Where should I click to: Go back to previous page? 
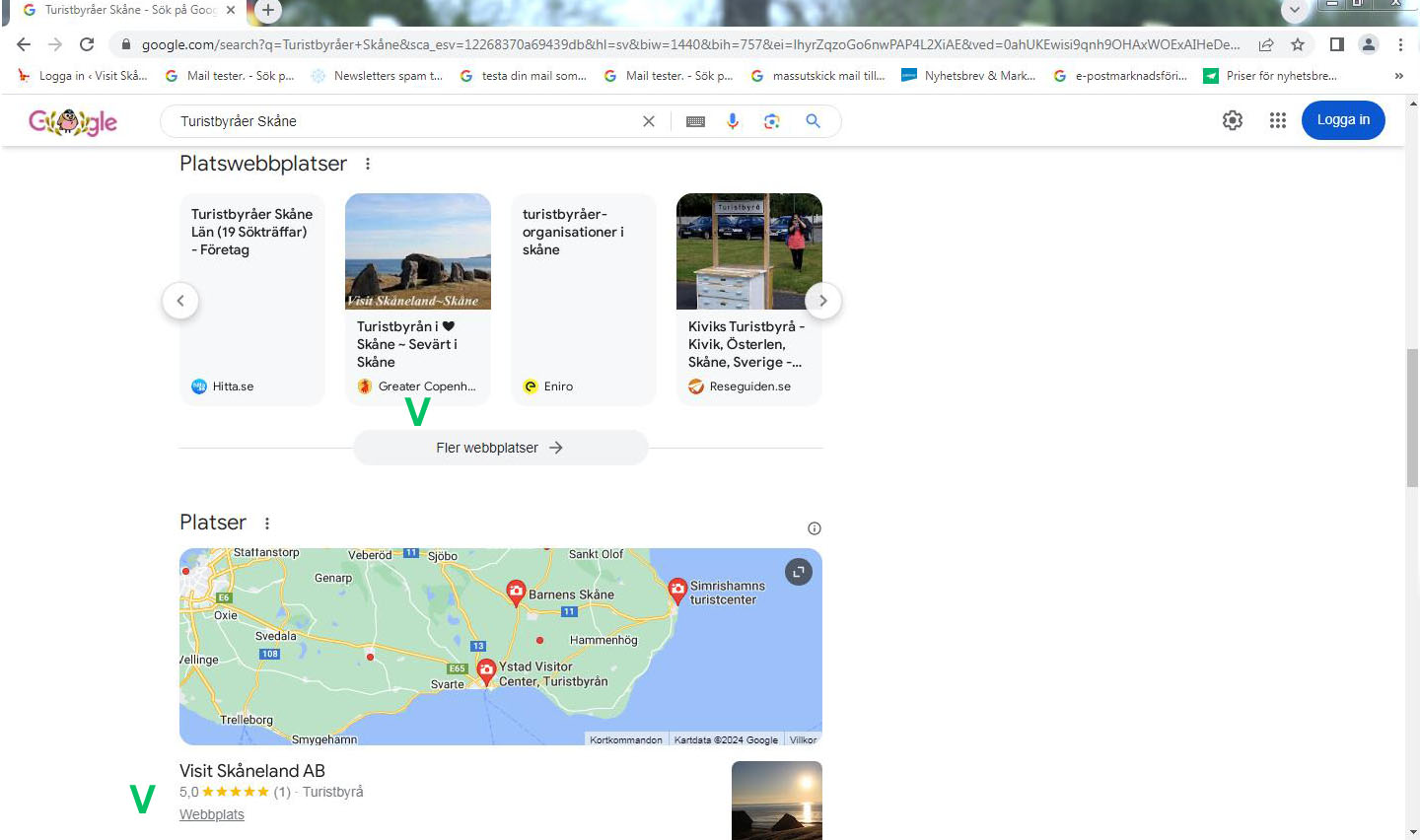click(24, 44)
